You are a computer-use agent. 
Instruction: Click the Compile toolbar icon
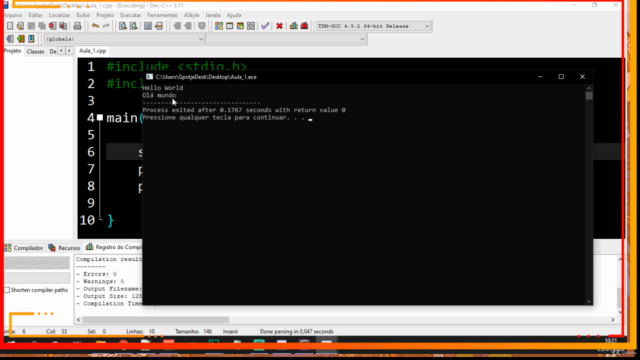[219, 26]
